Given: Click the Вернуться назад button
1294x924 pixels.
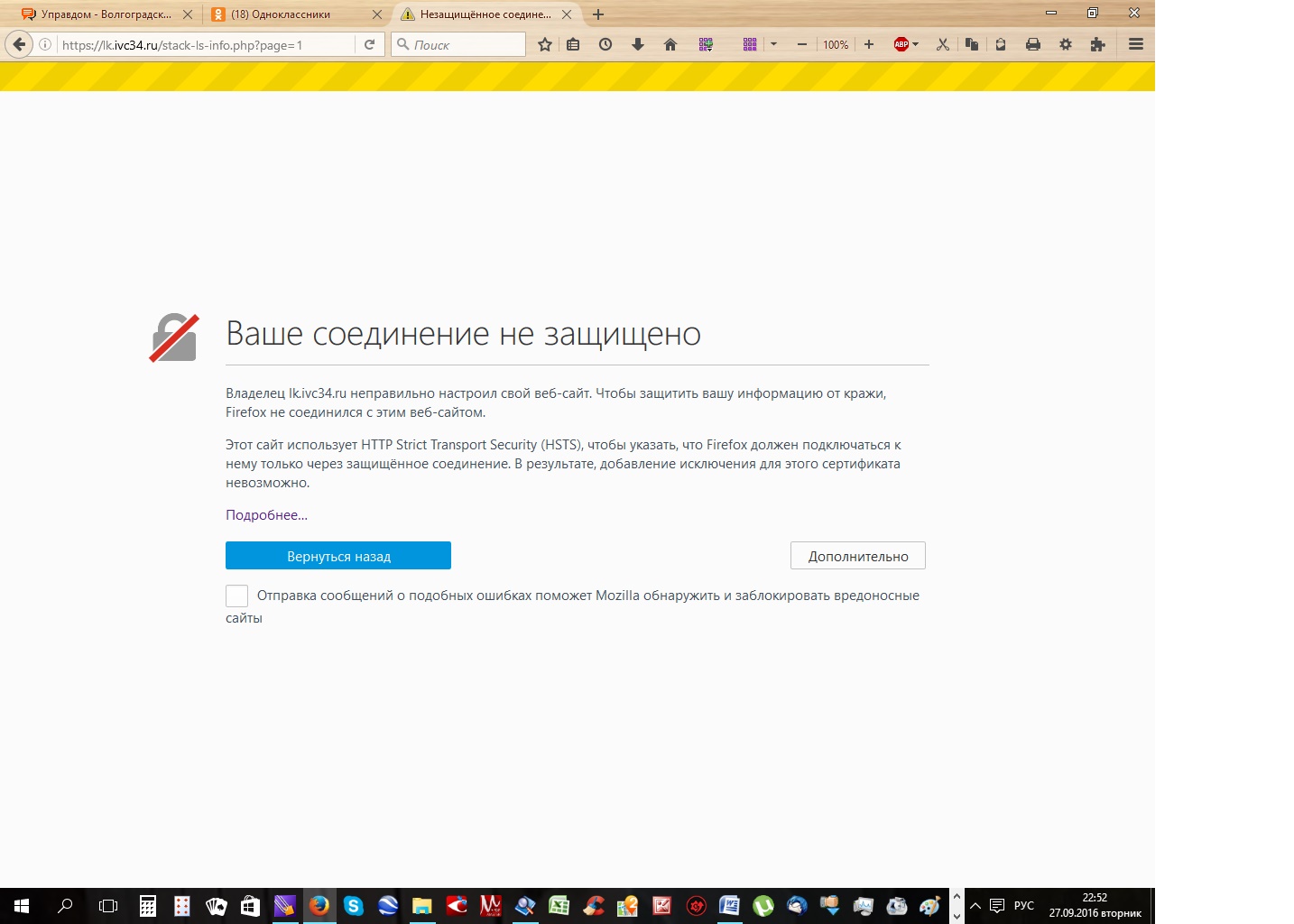Looking at the screenshot, I should [338, 556].
